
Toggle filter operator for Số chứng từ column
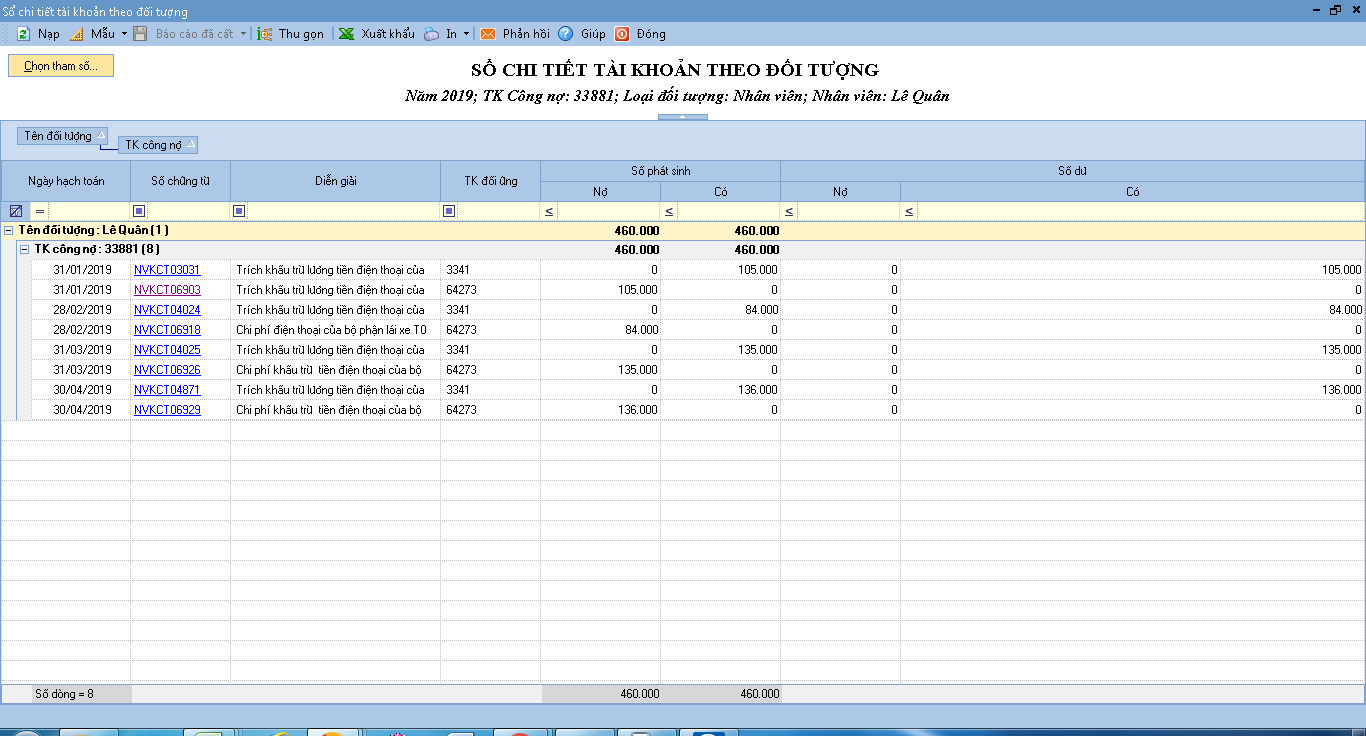point(139,211)
